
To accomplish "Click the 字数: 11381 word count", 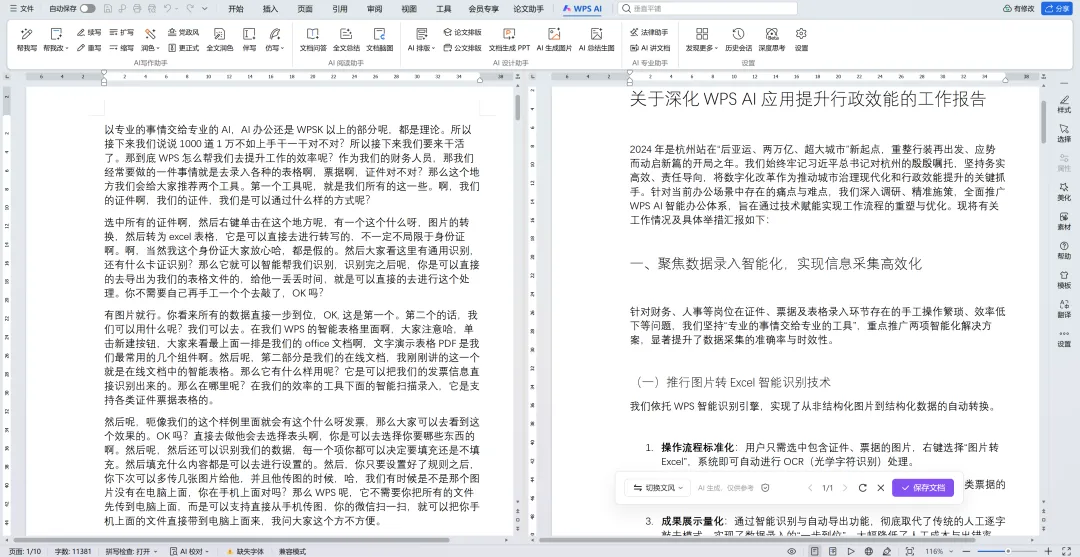I will [73, 551].
